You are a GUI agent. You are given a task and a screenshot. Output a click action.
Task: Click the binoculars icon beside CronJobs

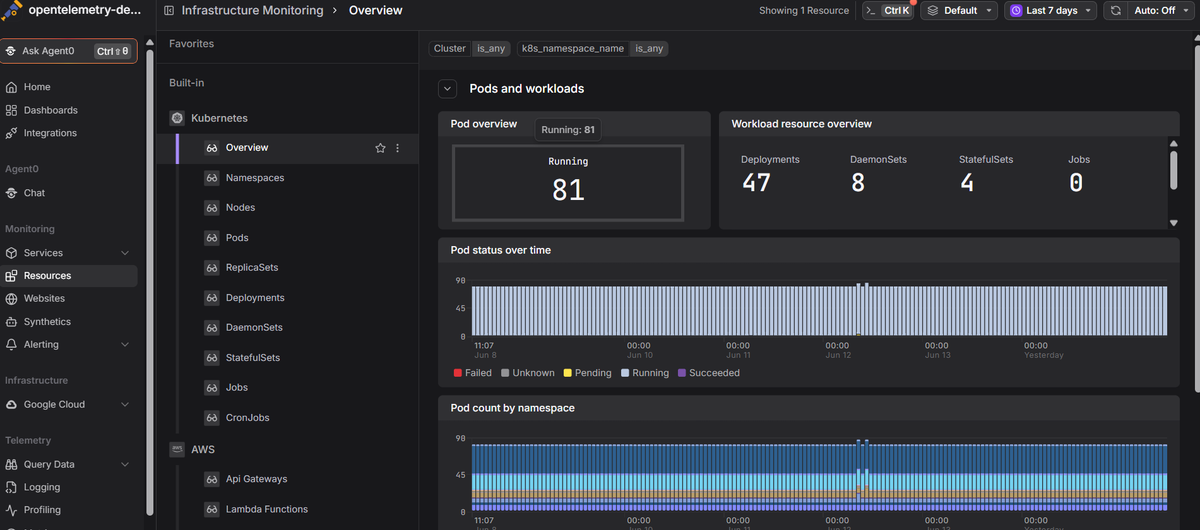pos(212,418)
